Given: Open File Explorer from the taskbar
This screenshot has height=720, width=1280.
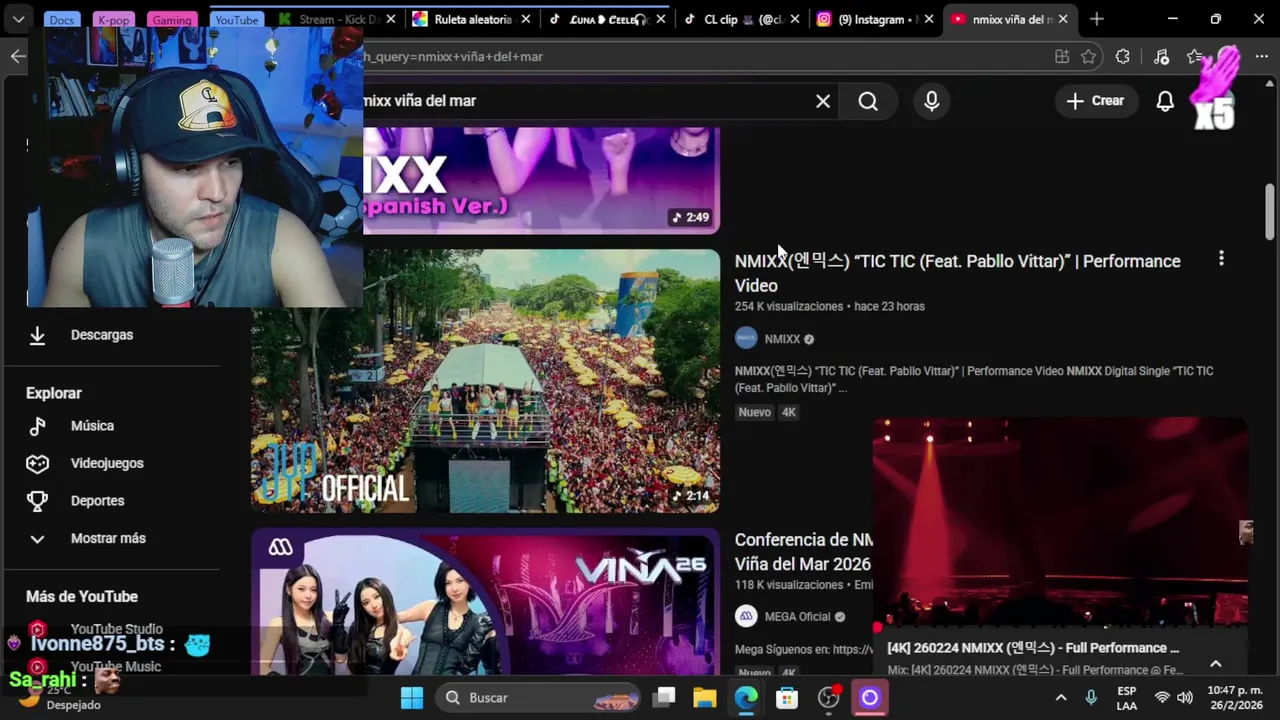Looking at the screenshot, I should pos(705,698).
